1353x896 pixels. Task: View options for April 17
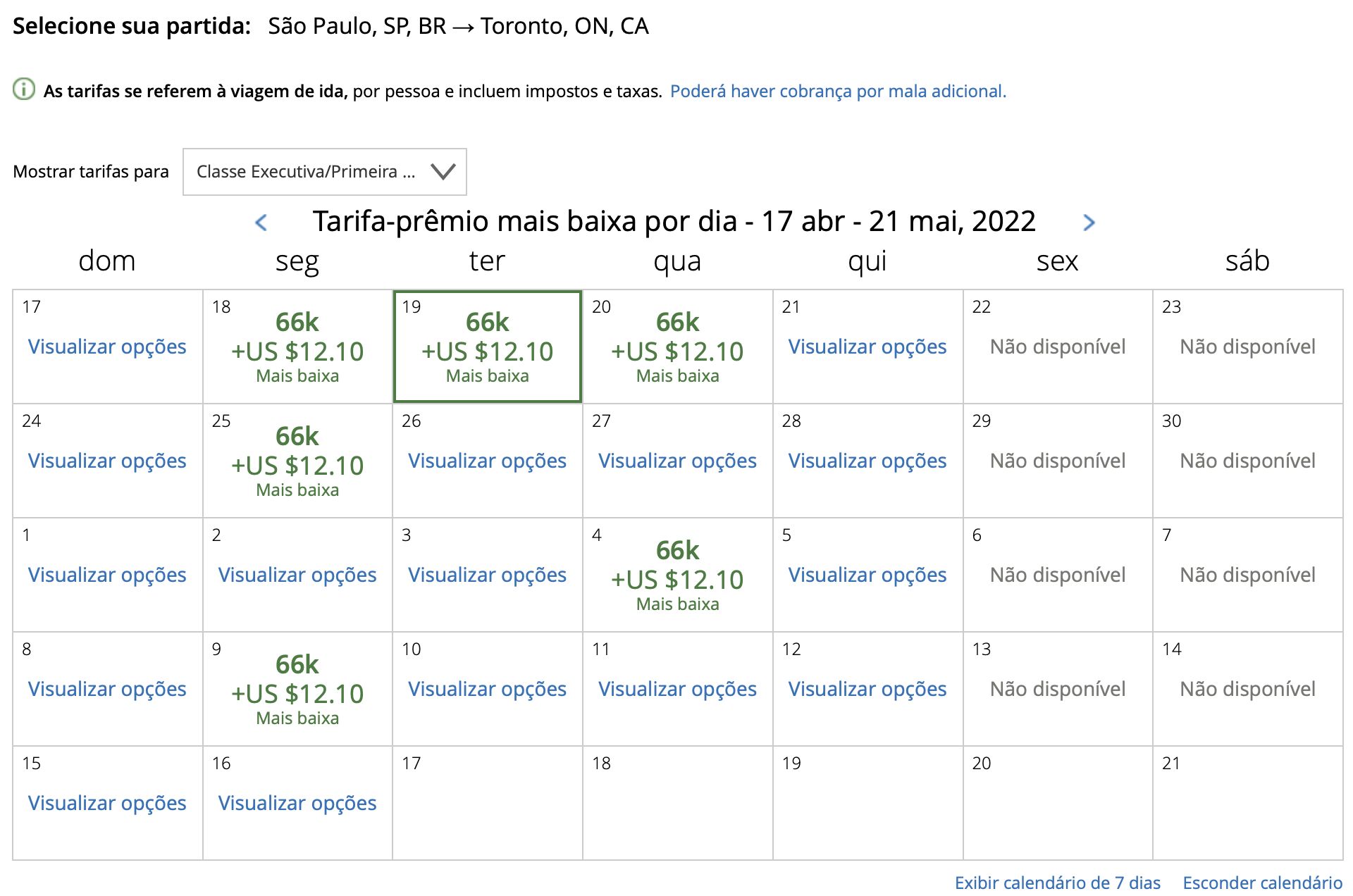107,347
